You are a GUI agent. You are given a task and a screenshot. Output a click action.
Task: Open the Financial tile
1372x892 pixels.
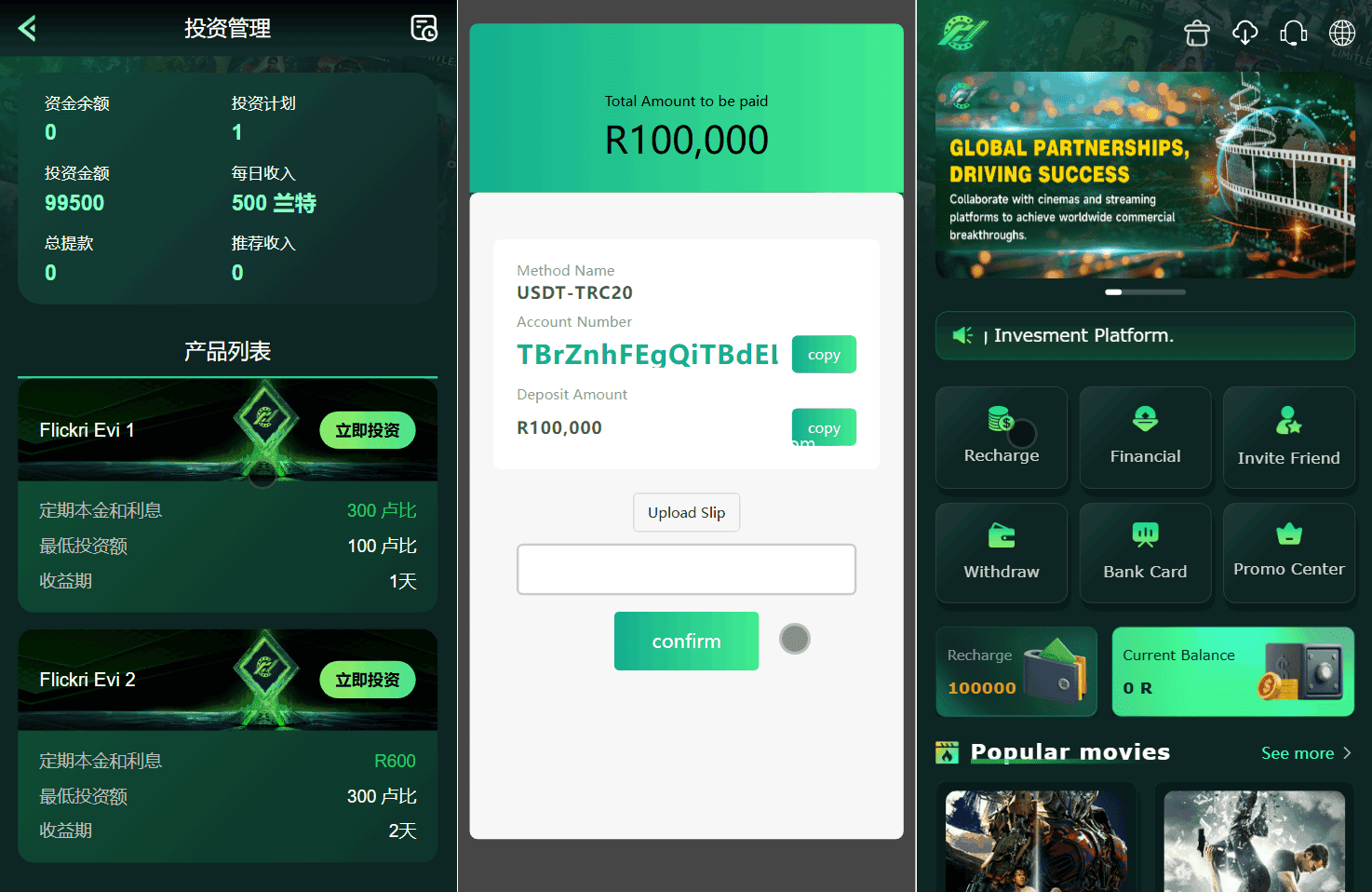[x=1145, y=437]
